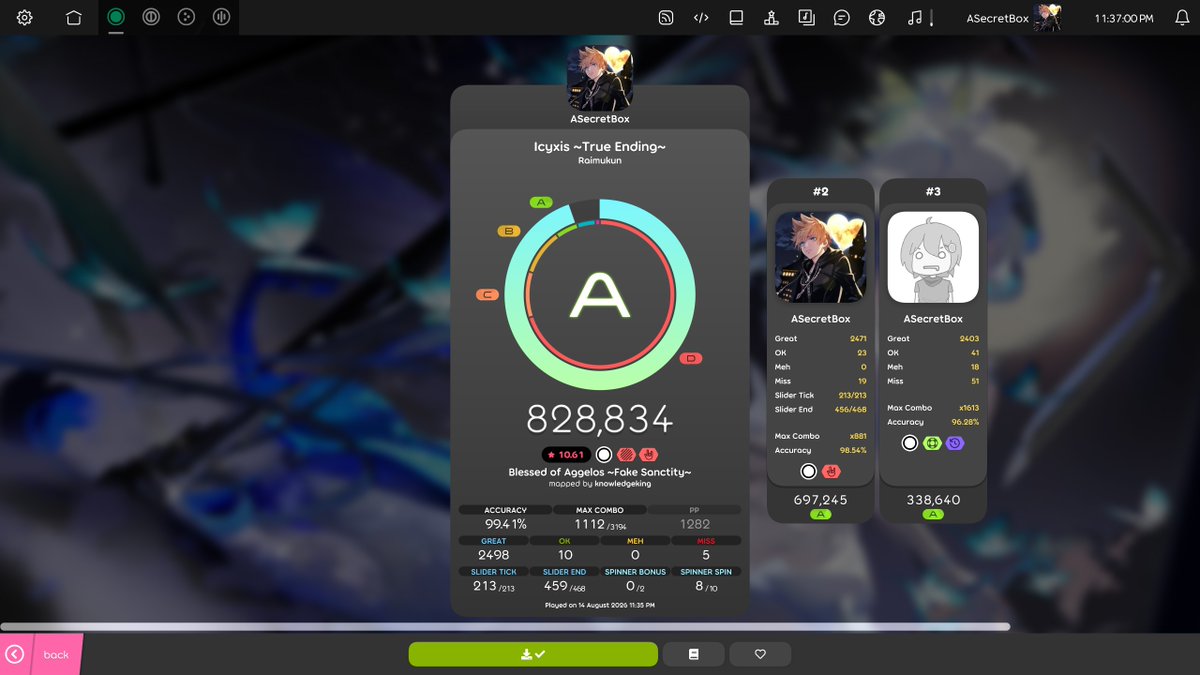Open the collection tag button
Image resolution: width=1200 pixels, height=675 pixels.
tap(693, 654)
